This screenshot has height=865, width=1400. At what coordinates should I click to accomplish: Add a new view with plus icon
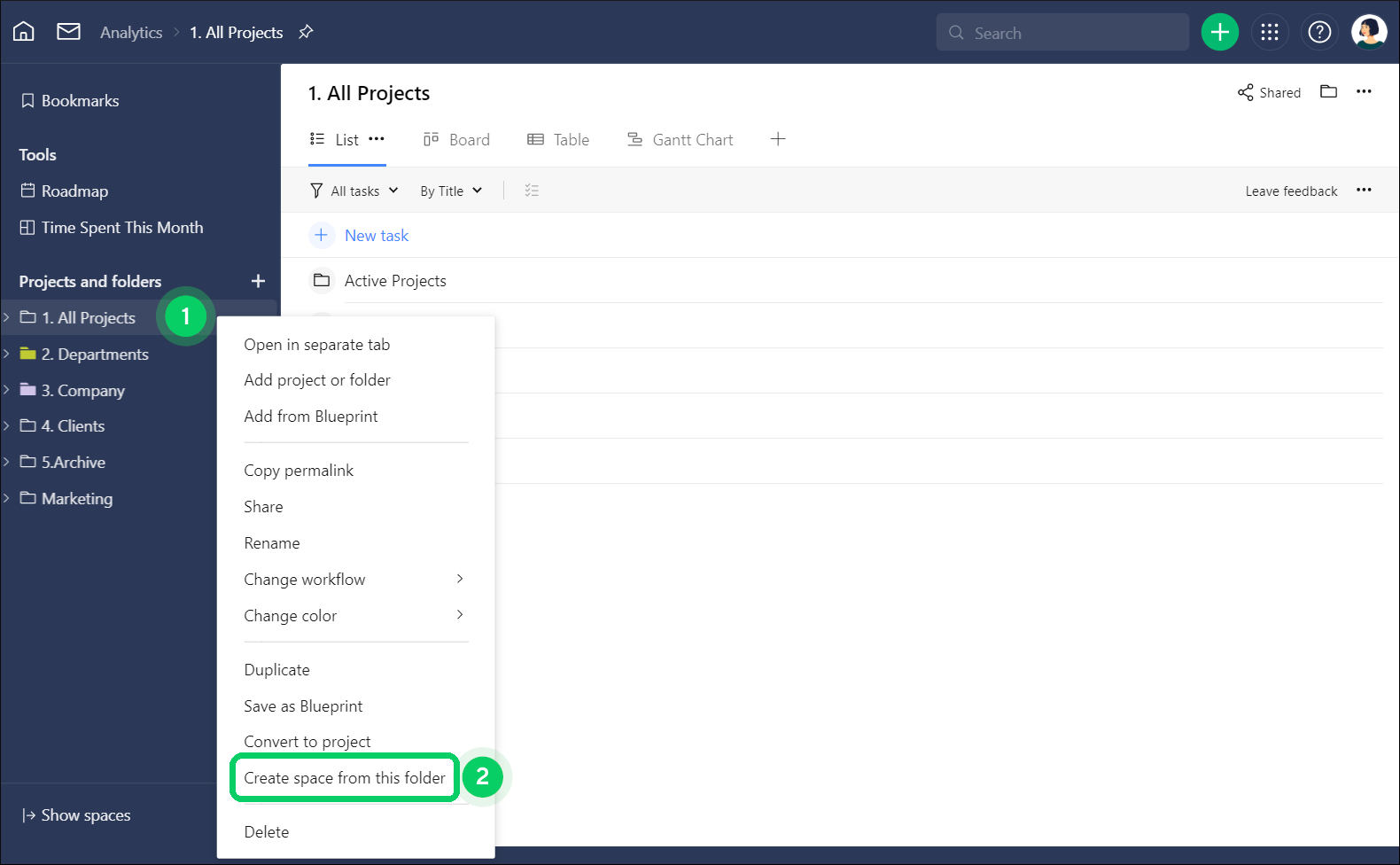point(777,139)
